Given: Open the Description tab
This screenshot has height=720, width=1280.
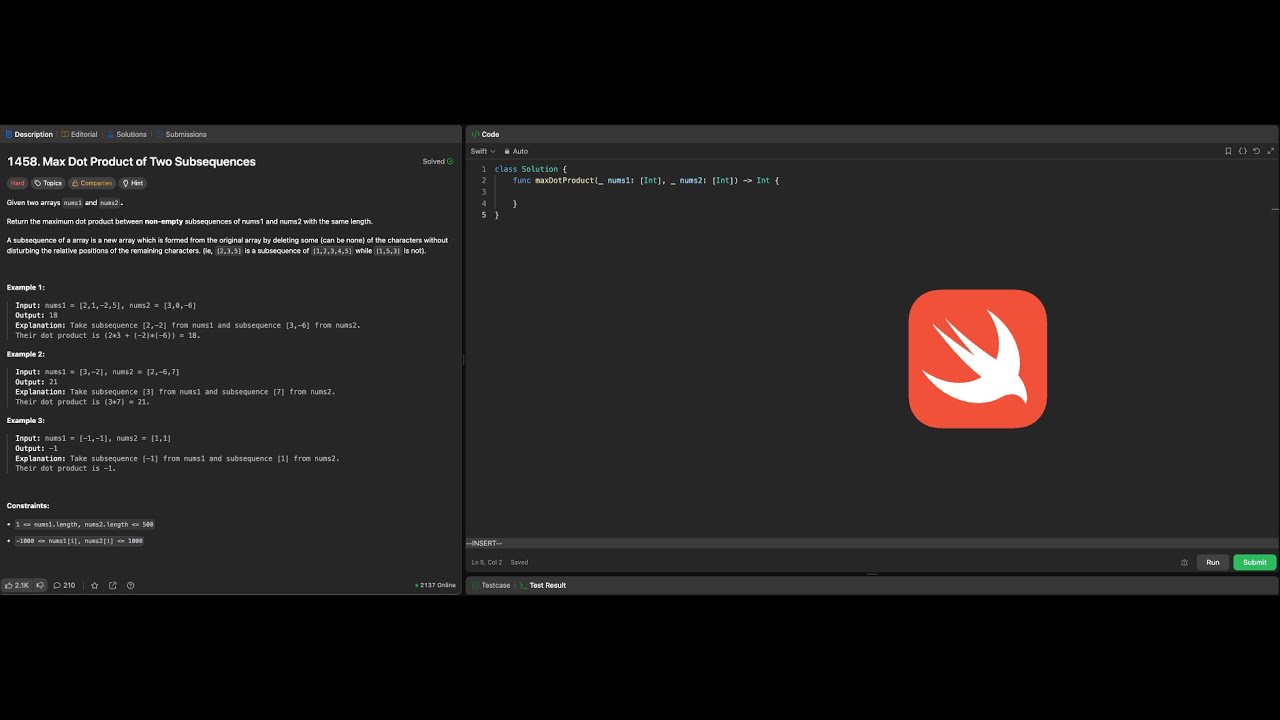Looking at the screenshot, I should point(29,134).
